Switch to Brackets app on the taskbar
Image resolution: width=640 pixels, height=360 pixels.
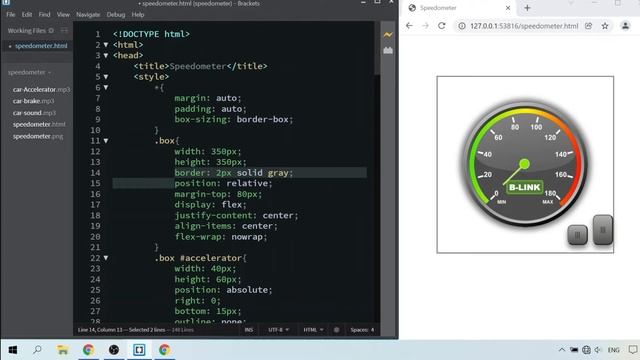click(x=139, y=350)
